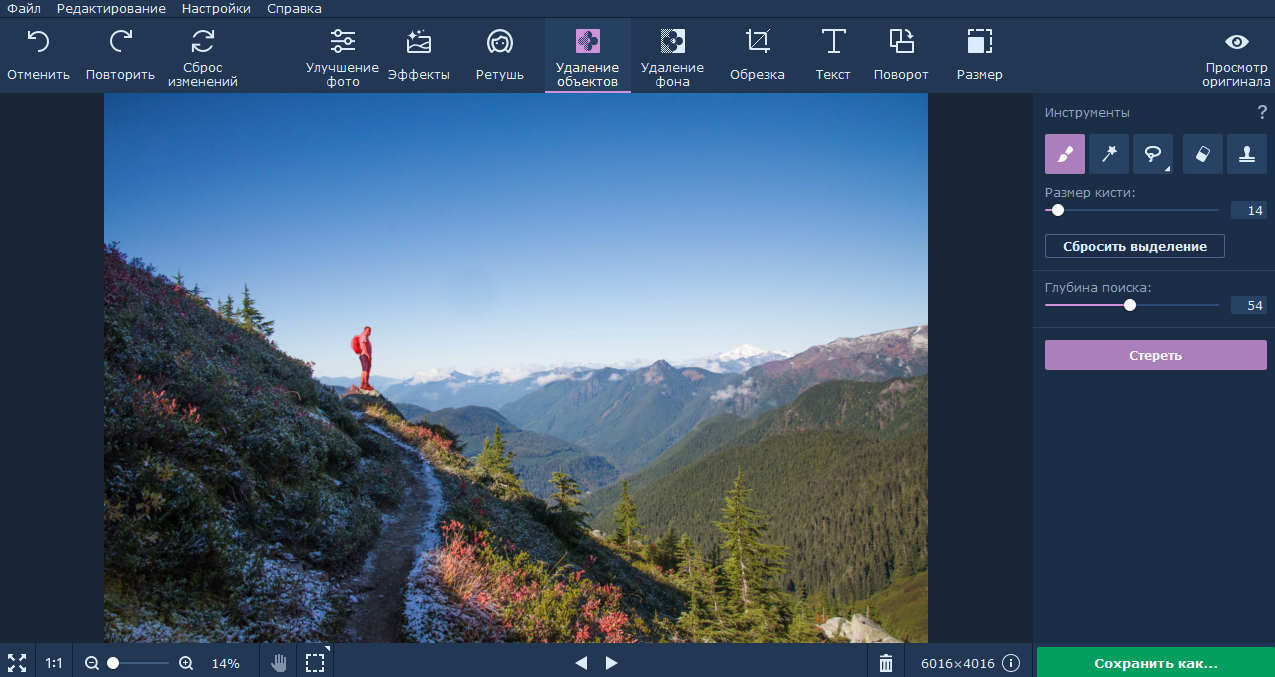Screen dimensions: 1275x677
Task: Click the Размер кисти value field
Action: (x=1248, y=210)
